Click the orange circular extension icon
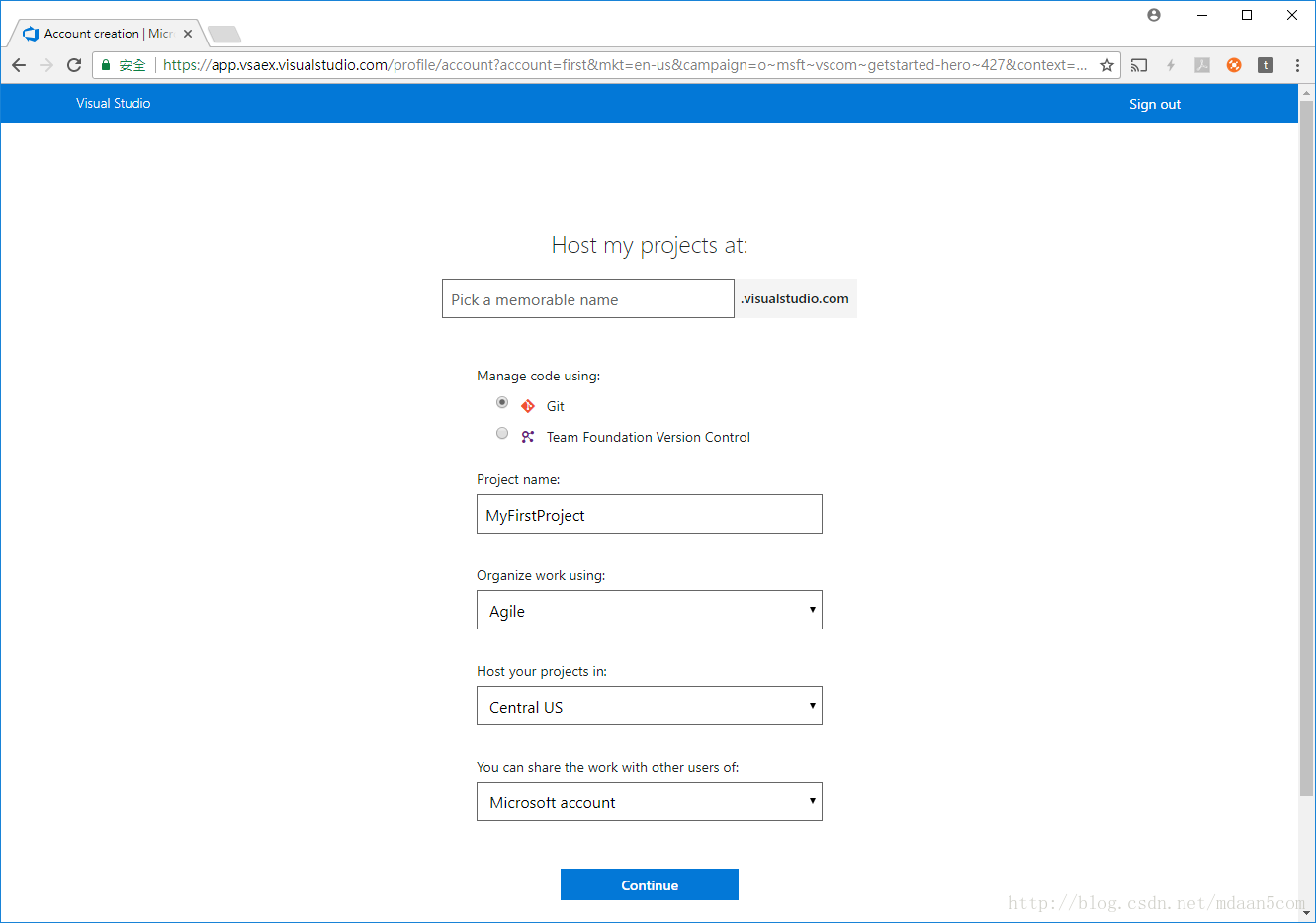The image size is (1316, 923). click(1234, 65)
